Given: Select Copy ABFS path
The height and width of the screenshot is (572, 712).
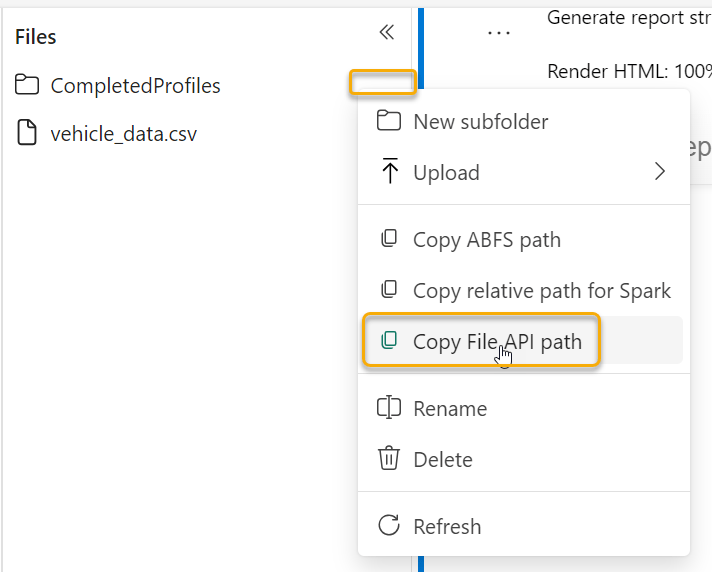Looking at the screenshot, I should [x=486, y=240].
